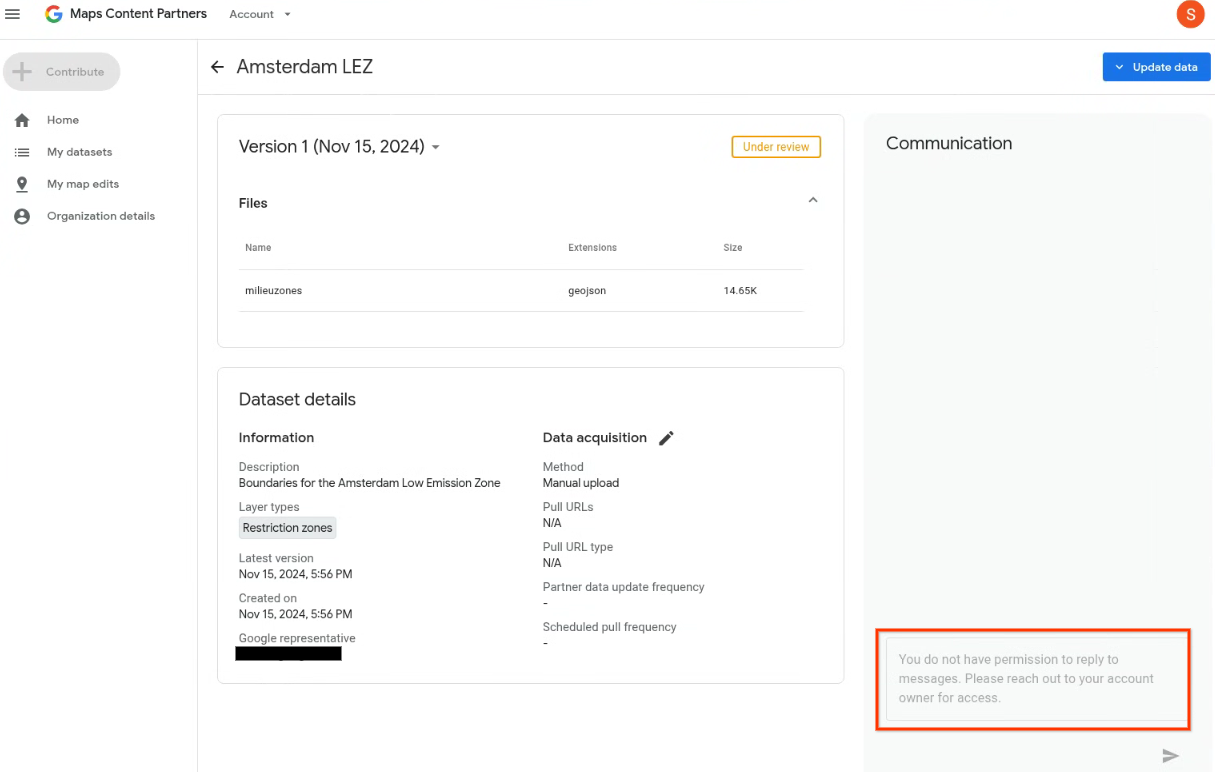The image size is (1215, 772).
Task: Click the Contribute button
Action: [x=62, y=72]
